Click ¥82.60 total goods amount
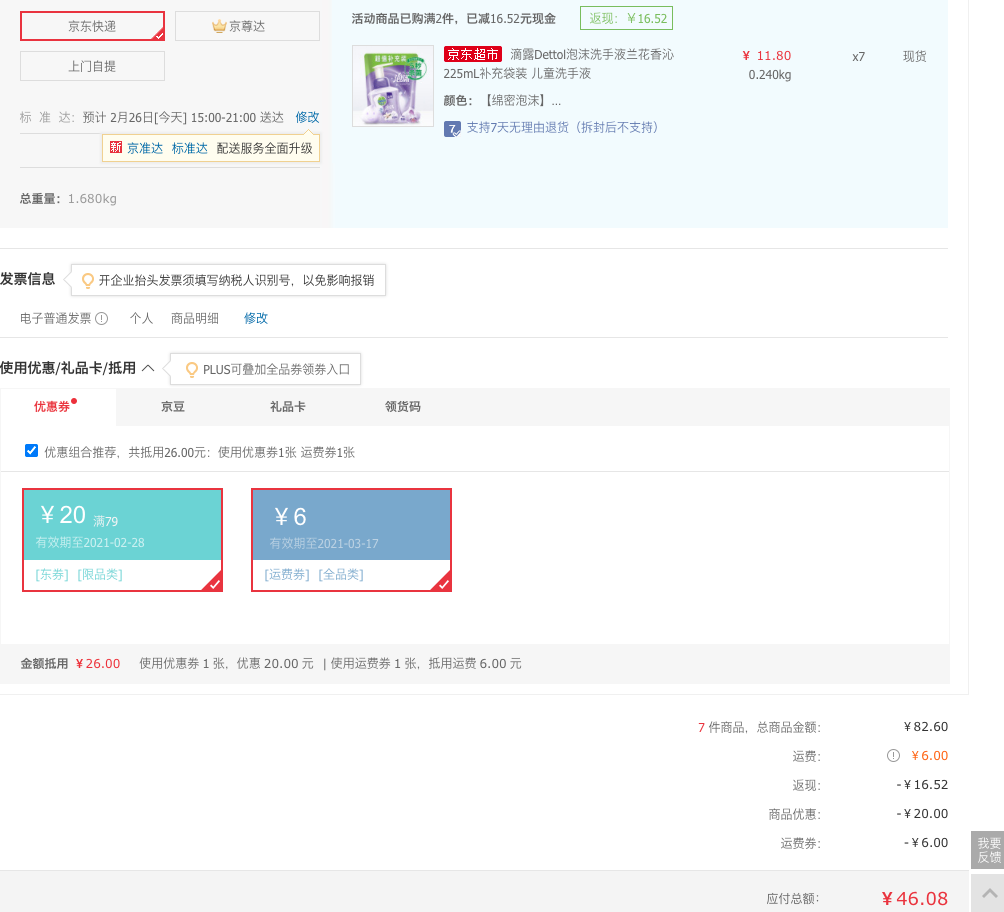1004x912 pixels. coord(926,727)
